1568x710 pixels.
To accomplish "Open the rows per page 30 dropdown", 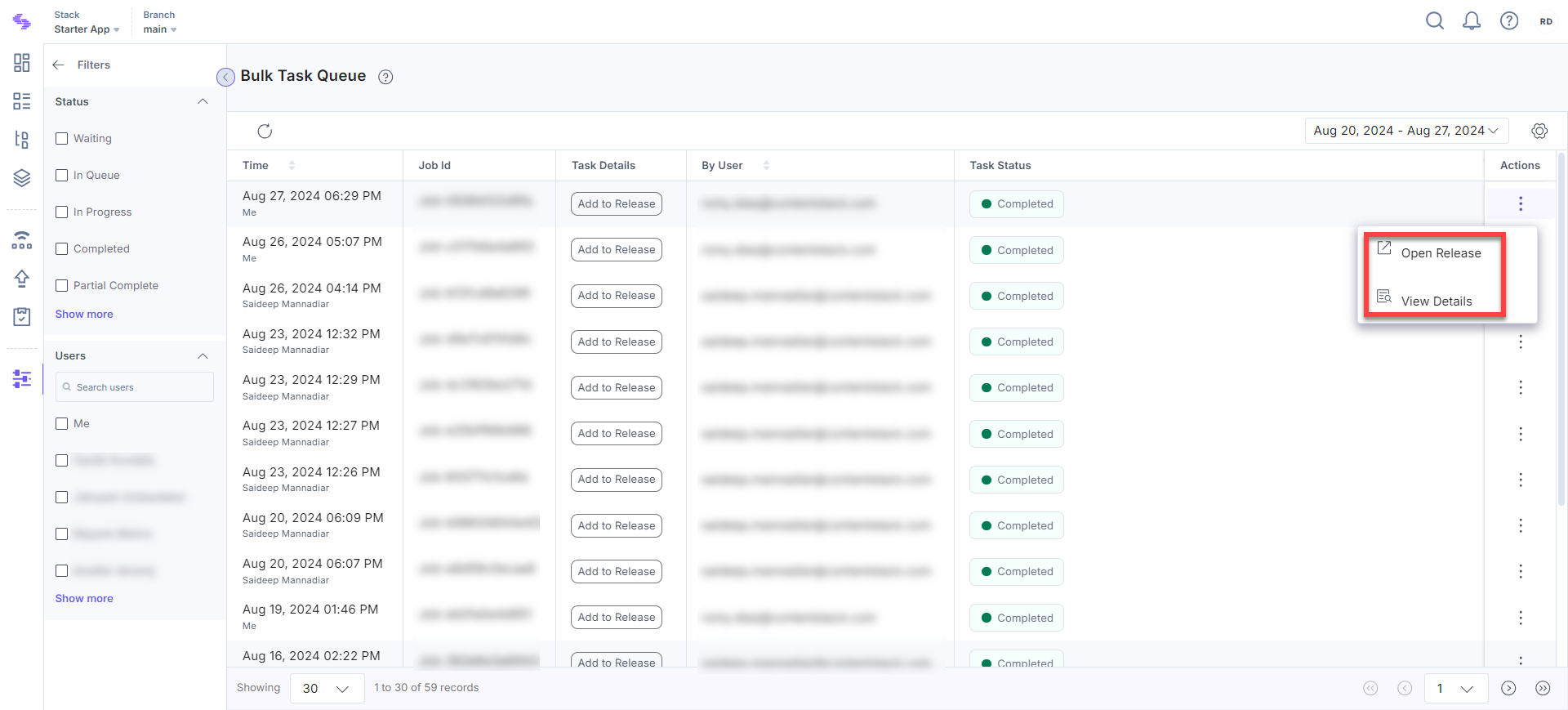I will point(327,688).
